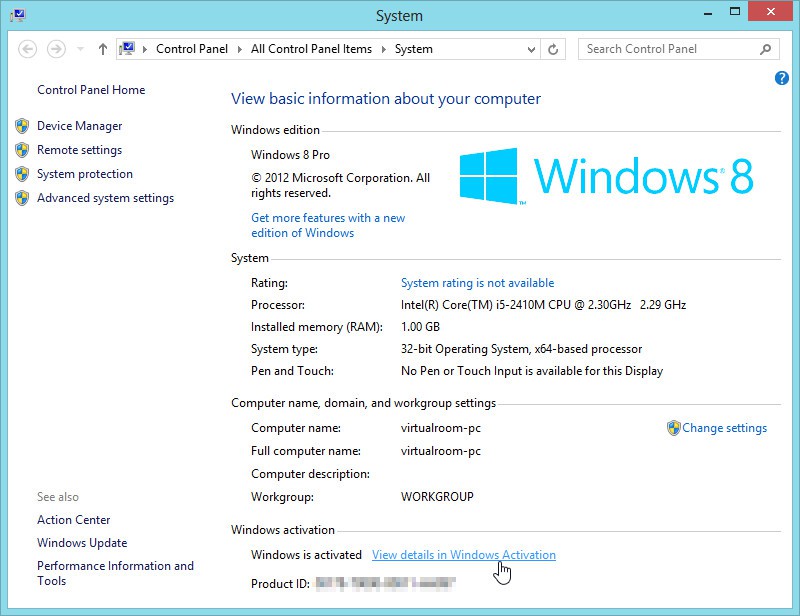Click shield icon beside Advanced system settings

[22, 198]
